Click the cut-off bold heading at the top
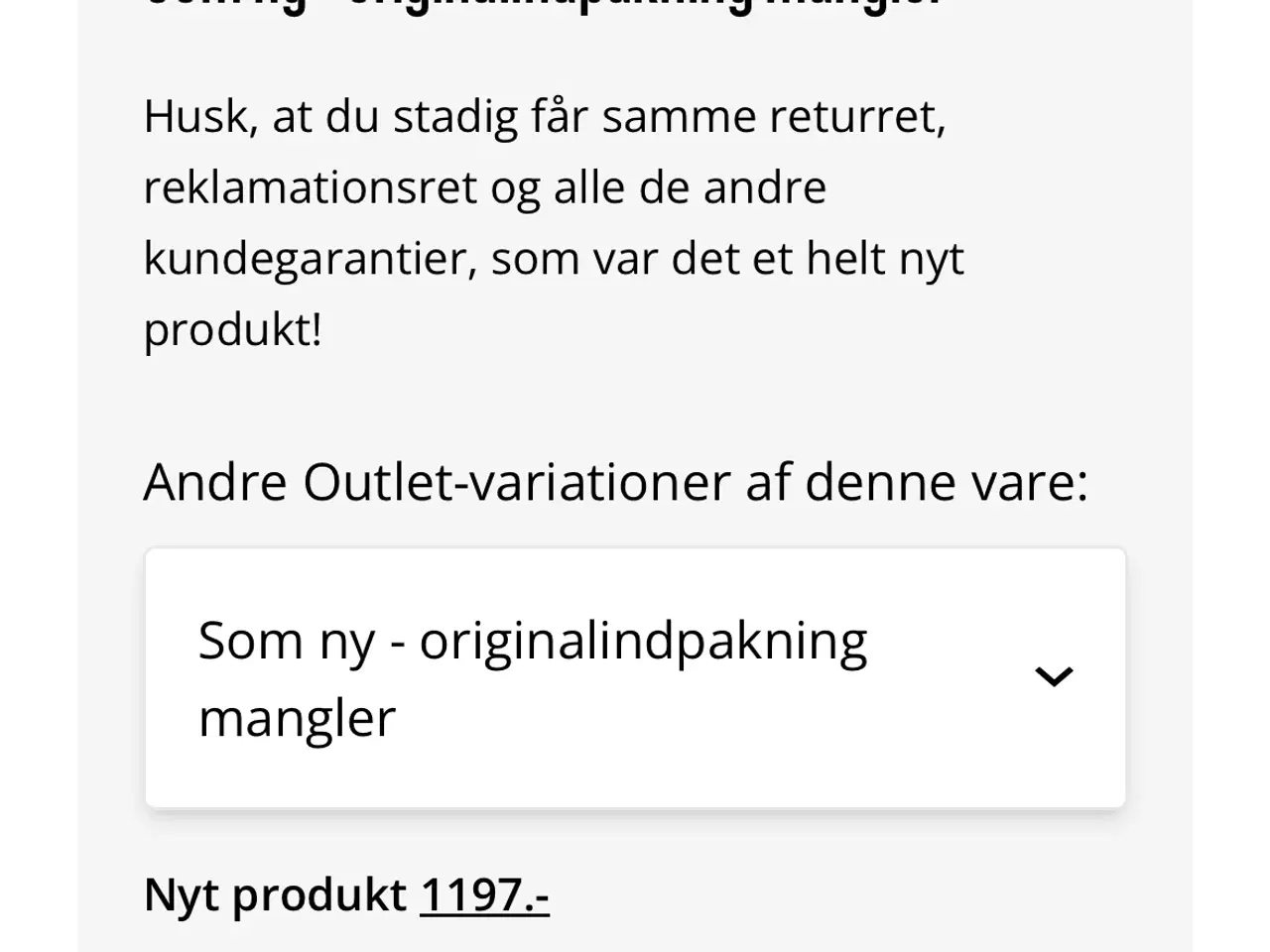This screenshot has height=952, width=1270. coord(541,4)
